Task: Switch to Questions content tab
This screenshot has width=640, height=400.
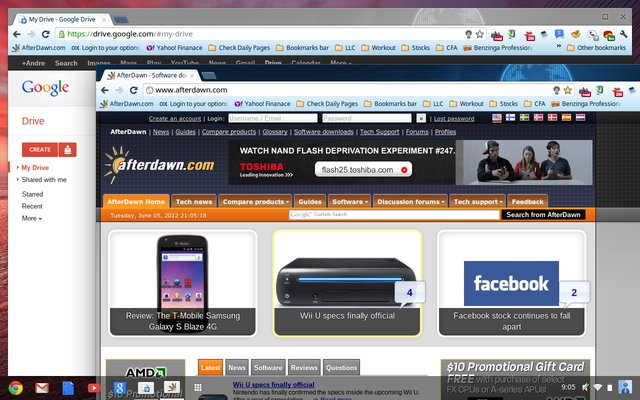Action: pyautogui.click(x=341, y=367)
